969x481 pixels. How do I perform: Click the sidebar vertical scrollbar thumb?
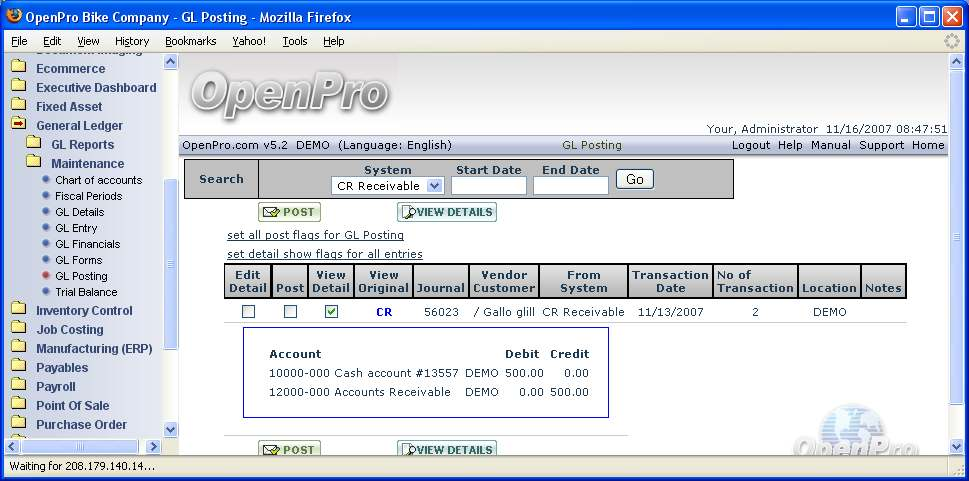170,264
